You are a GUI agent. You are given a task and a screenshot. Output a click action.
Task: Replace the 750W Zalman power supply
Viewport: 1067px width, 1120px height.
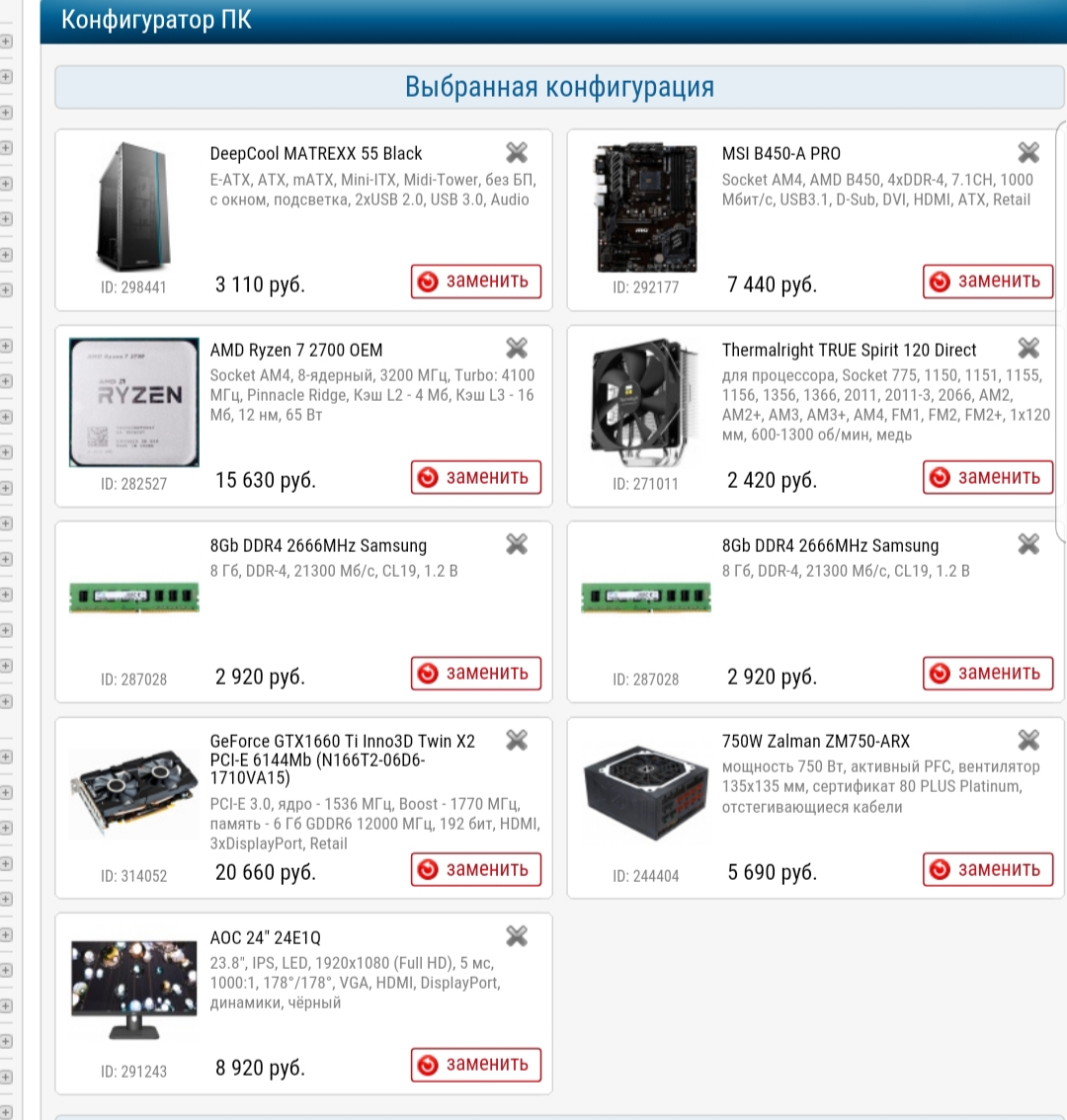point(988,869)
